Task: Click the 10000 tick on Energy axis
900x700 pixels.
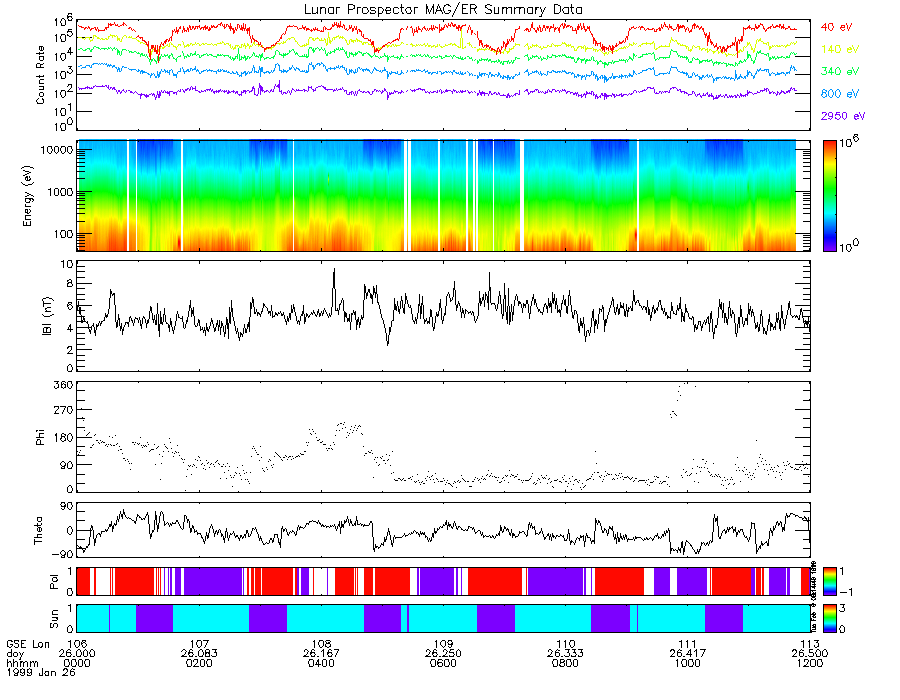Action: pos(56,150)
